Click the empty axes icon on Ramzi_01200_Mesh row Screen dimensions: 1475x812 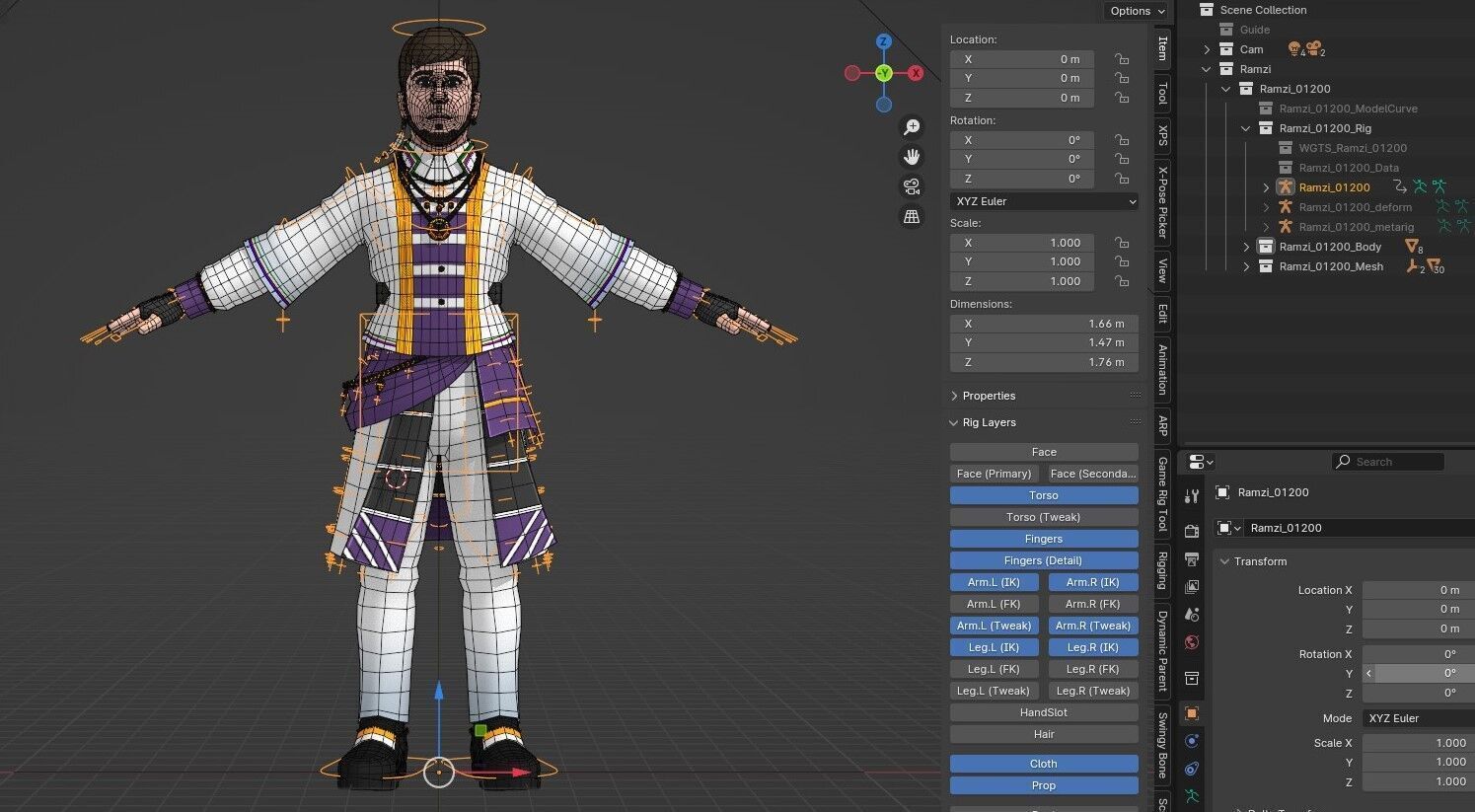click(1413, 265)
